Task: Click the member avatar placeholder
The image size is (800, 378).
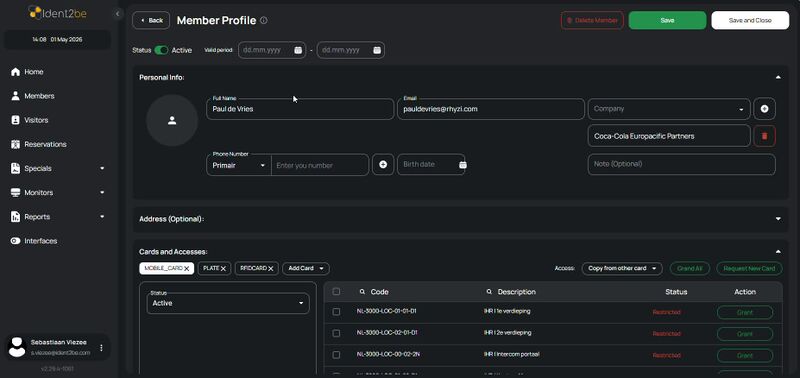Action: tap(172, 120)
